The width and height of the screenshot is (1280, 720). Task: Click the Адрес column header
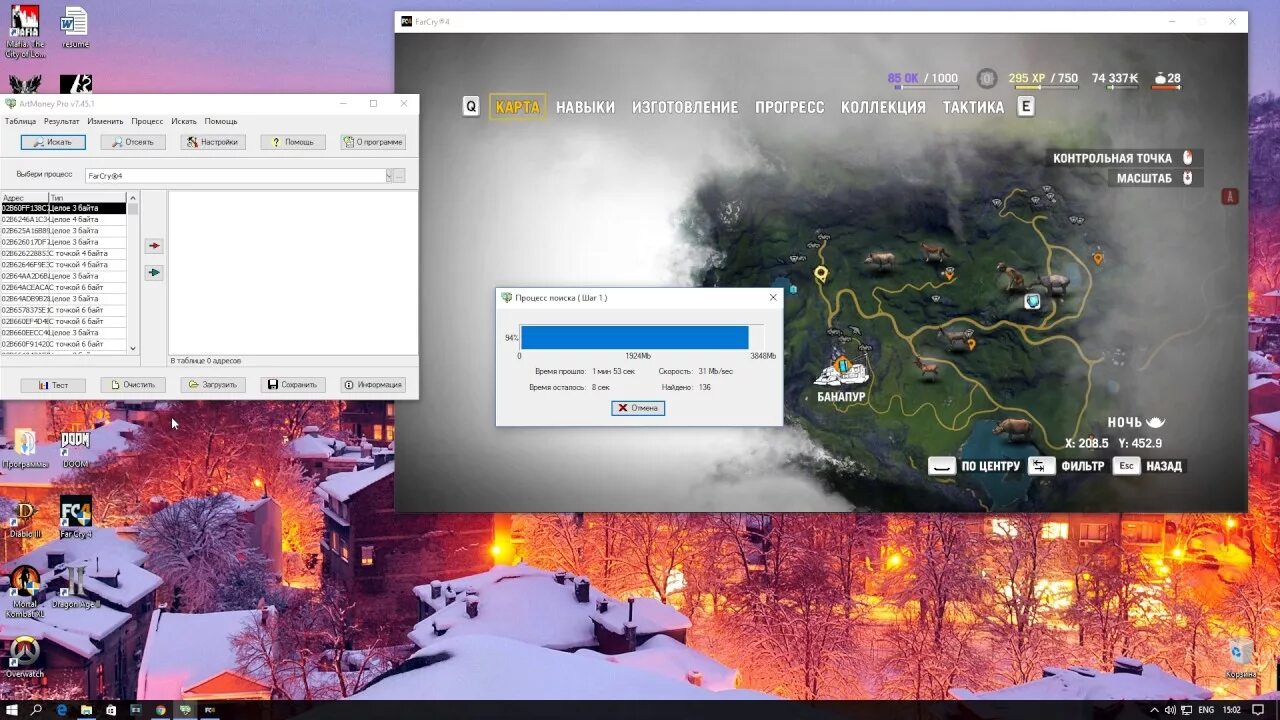24,198
